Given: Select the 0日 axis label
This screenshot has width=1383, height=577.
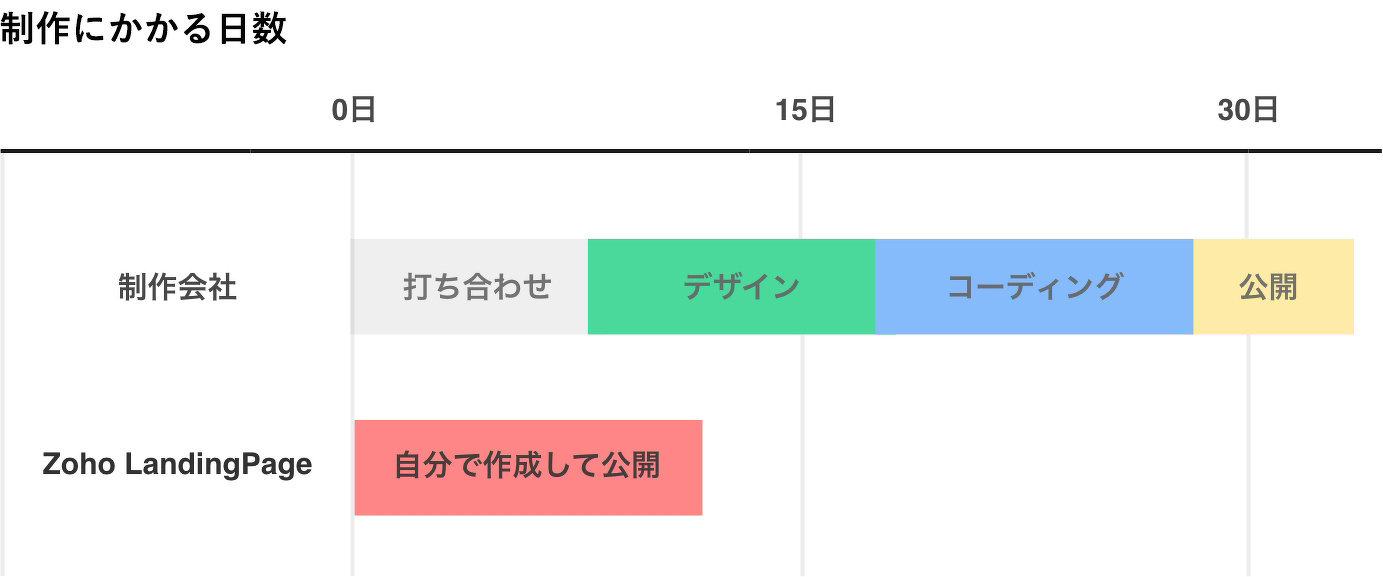Looking at the screenshot, I should click(x=354, y=110).
